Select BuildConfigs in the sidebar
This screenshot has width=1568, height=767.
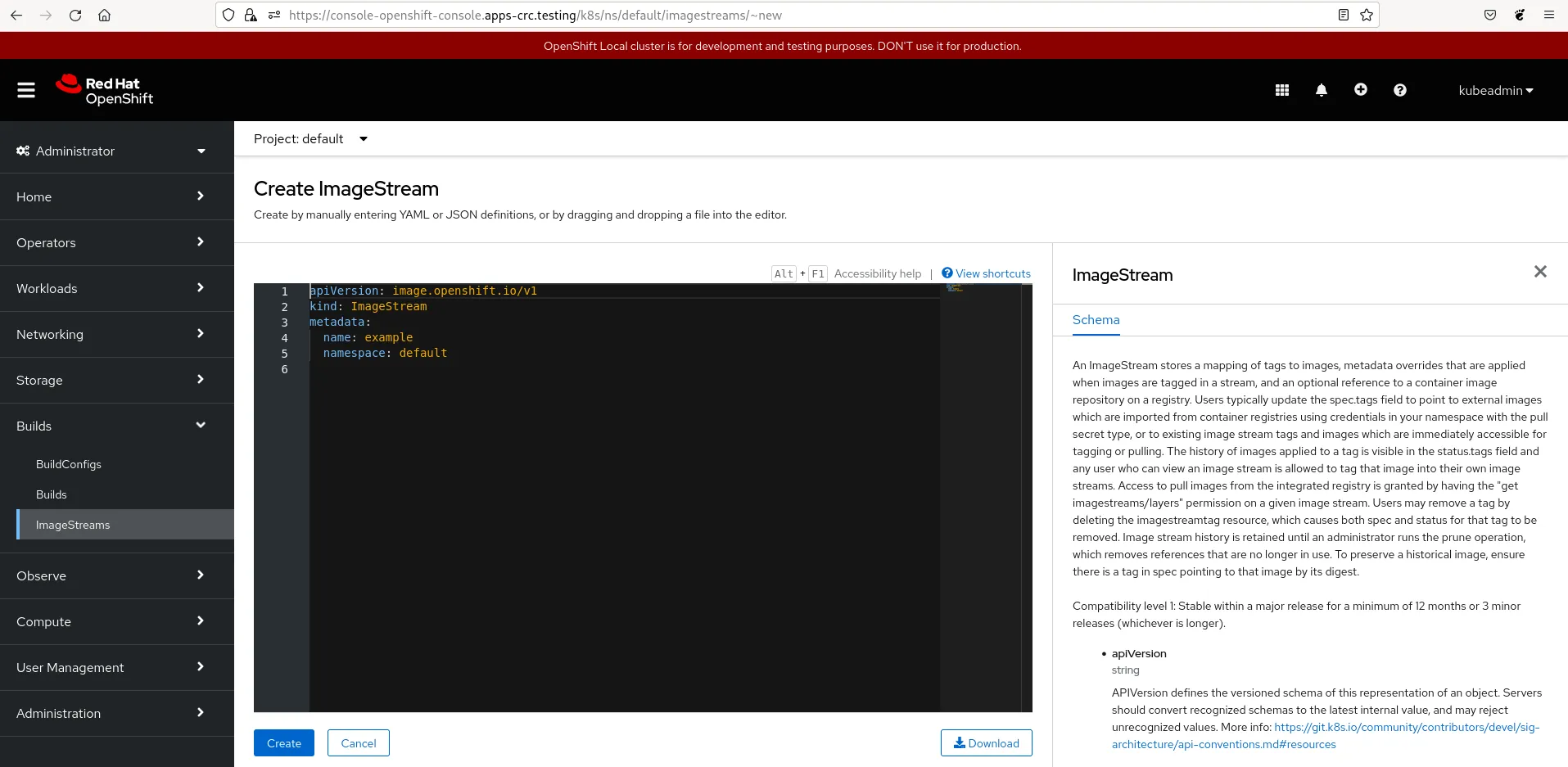69,464
